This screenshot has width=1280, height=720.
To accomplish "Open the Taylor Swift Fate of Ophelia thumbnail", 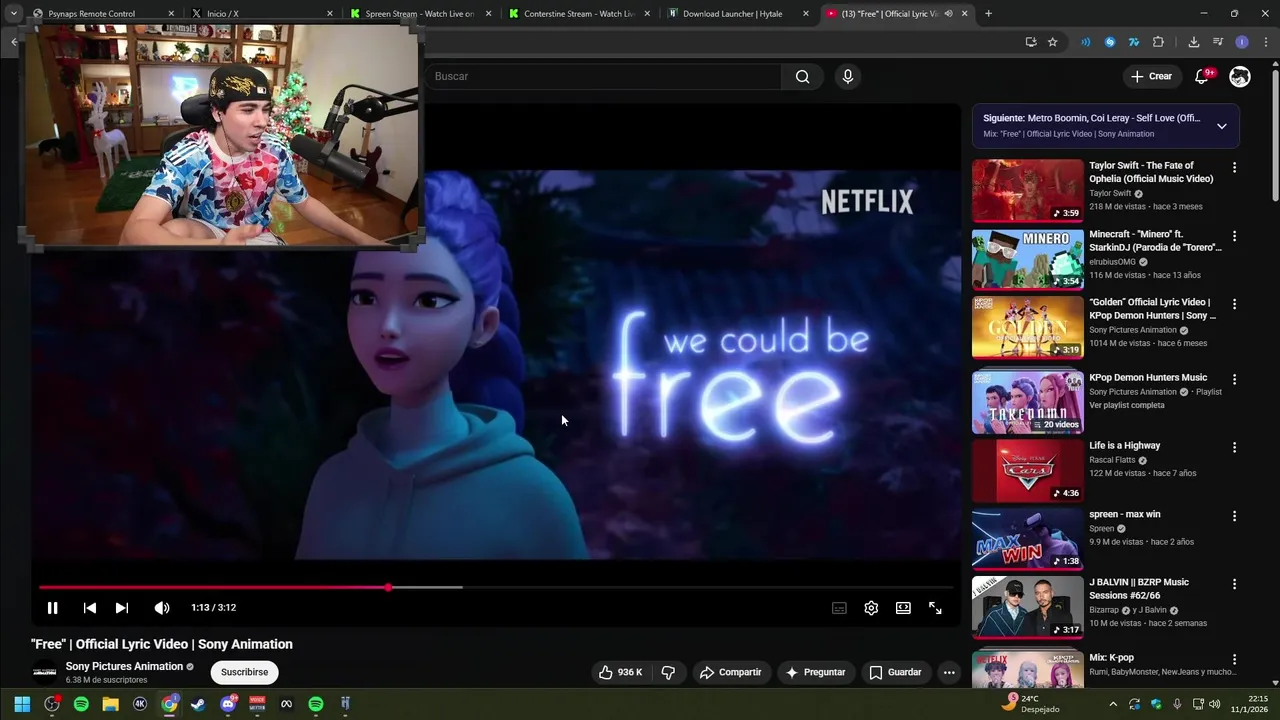I will [x=1027, y=190].
